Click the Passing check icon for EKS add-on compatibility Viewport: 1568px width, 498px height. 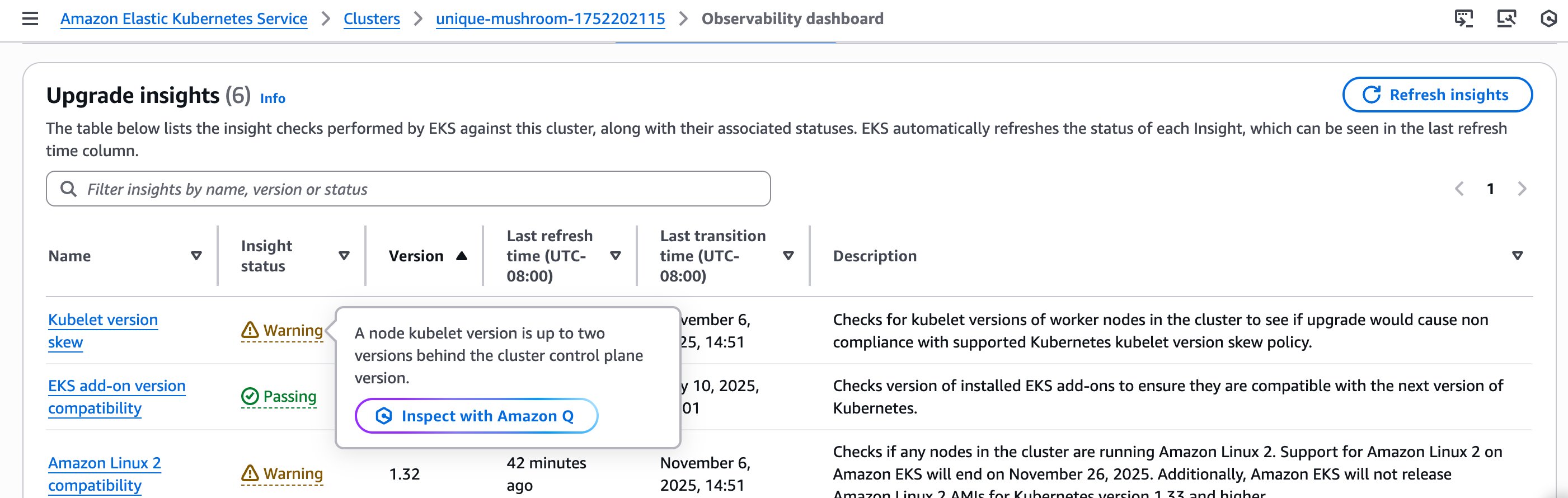click(x=249, y=396)
